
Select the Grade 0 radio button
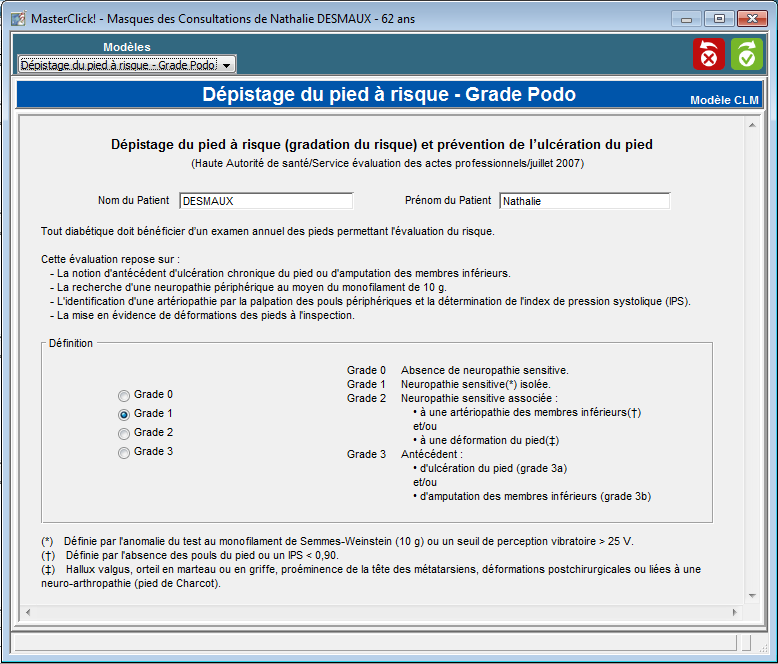tap(124, 395)
